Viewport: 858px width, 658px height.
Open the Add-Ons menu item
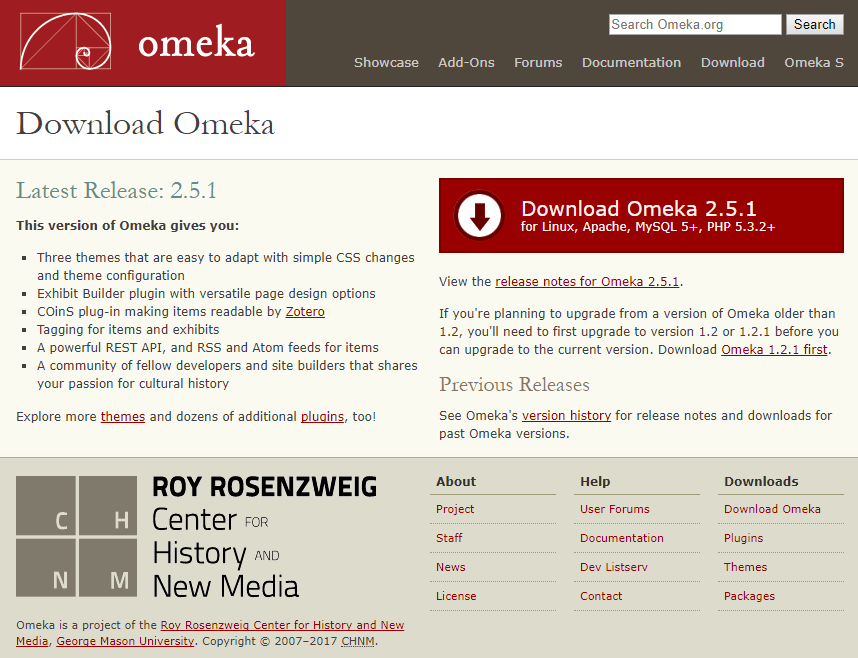pos(466,62)
